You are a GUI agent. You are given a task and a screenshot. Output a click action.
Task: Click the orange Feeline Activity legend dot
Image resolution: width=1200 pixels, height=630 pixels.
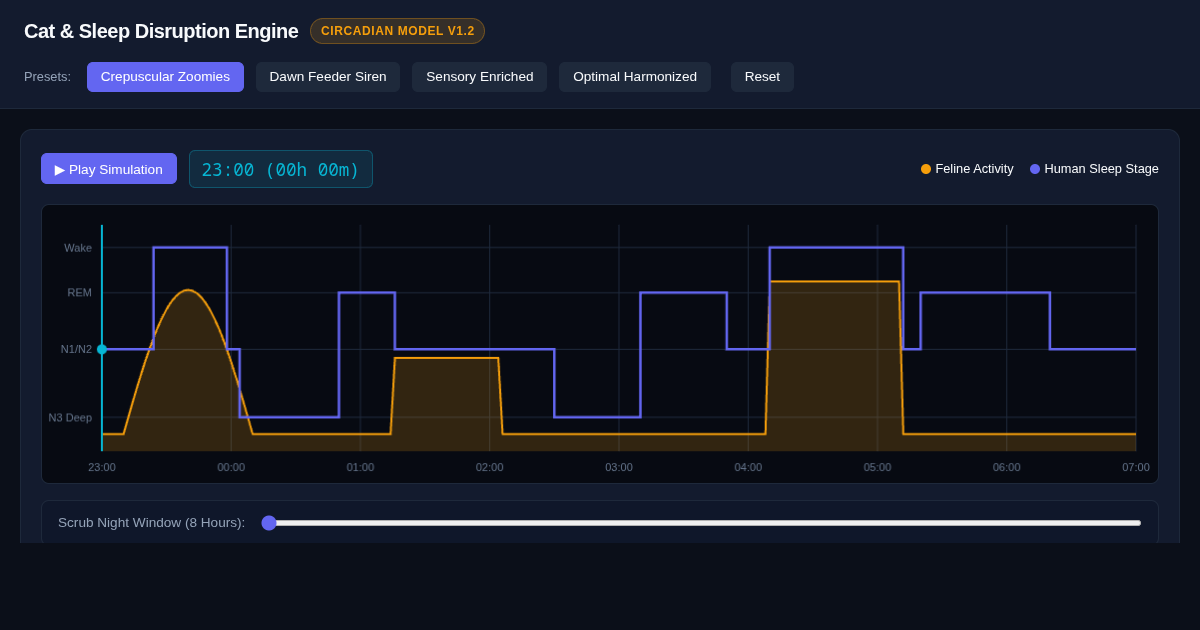926,169
